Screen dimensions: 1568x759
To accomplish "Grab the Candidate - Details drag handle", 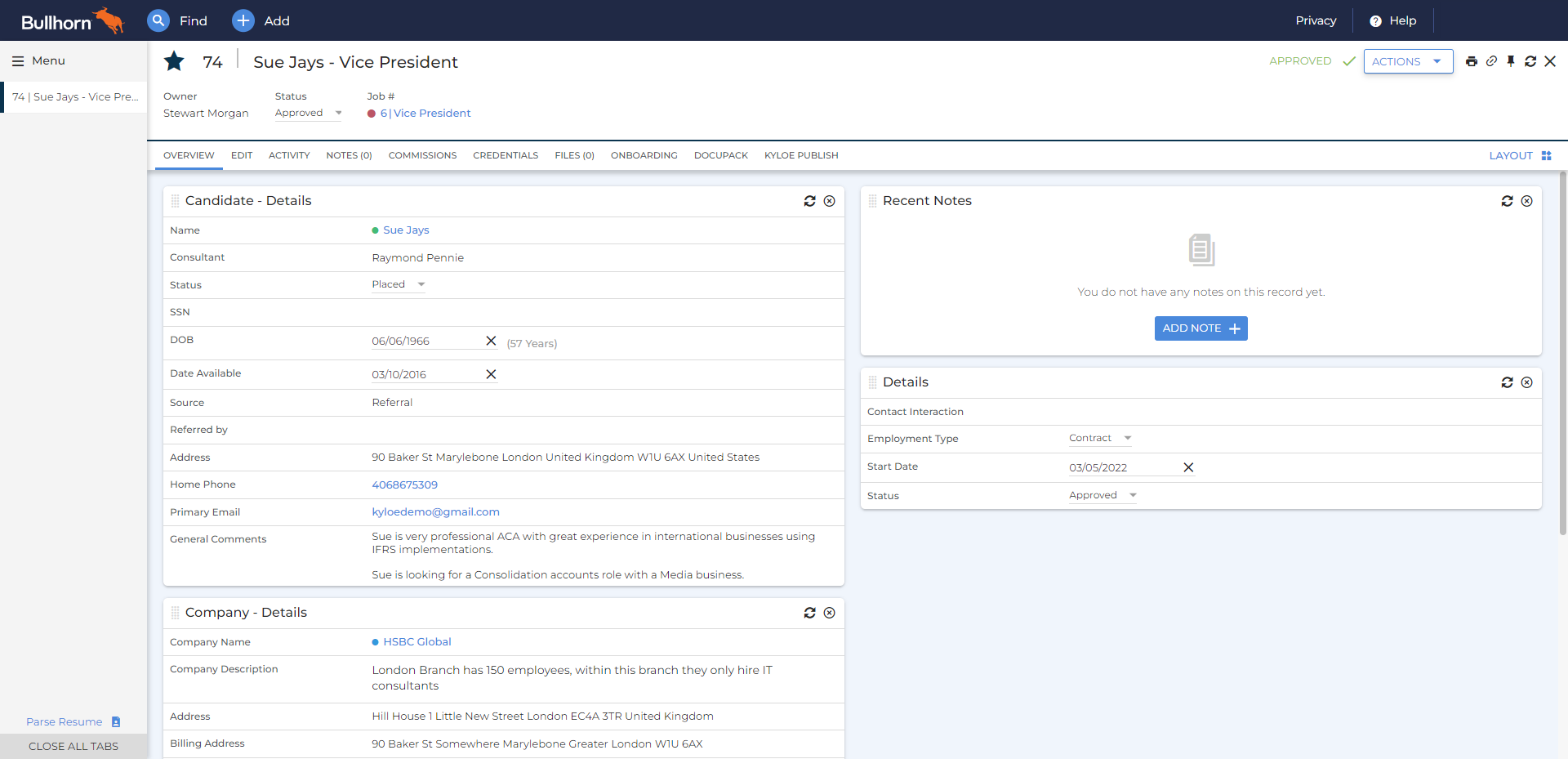I will pyautogui.click(x=175, y=201).
